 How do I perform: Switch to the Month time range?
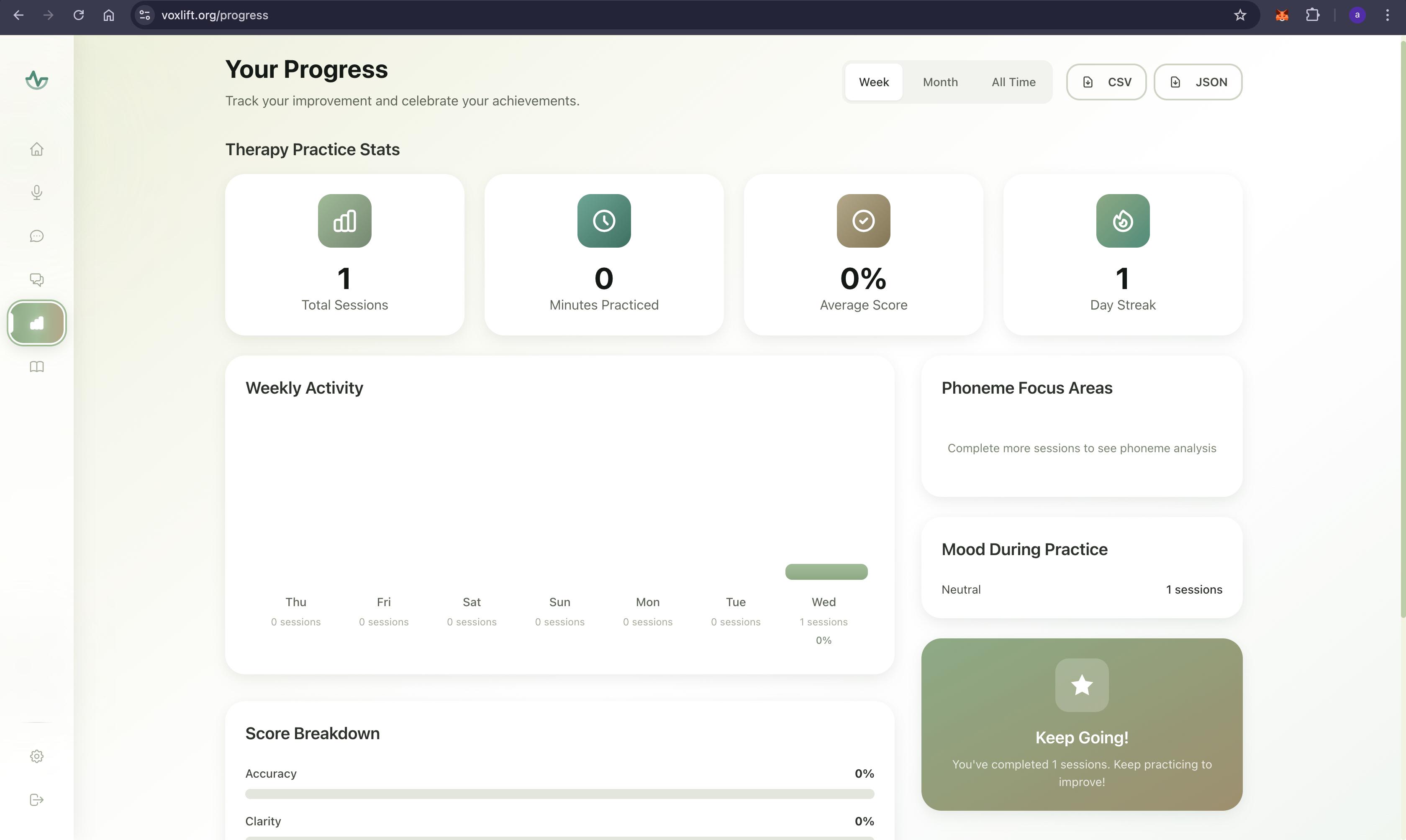[939, 82]
